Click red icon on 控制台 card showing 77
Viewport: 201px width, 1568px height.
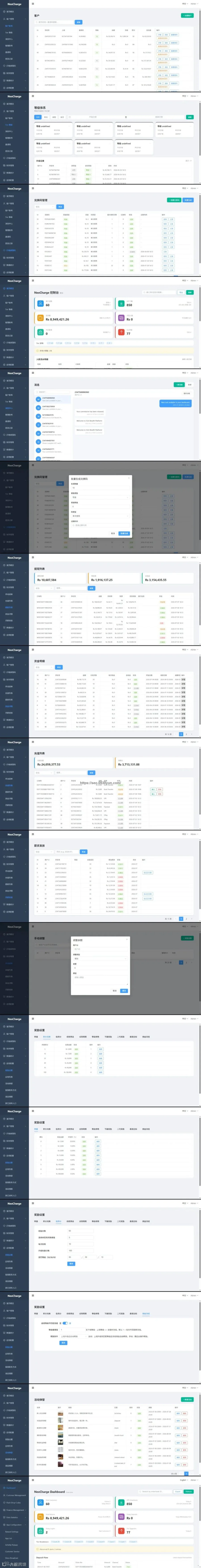pyautogui.click(x=121, y=332)
